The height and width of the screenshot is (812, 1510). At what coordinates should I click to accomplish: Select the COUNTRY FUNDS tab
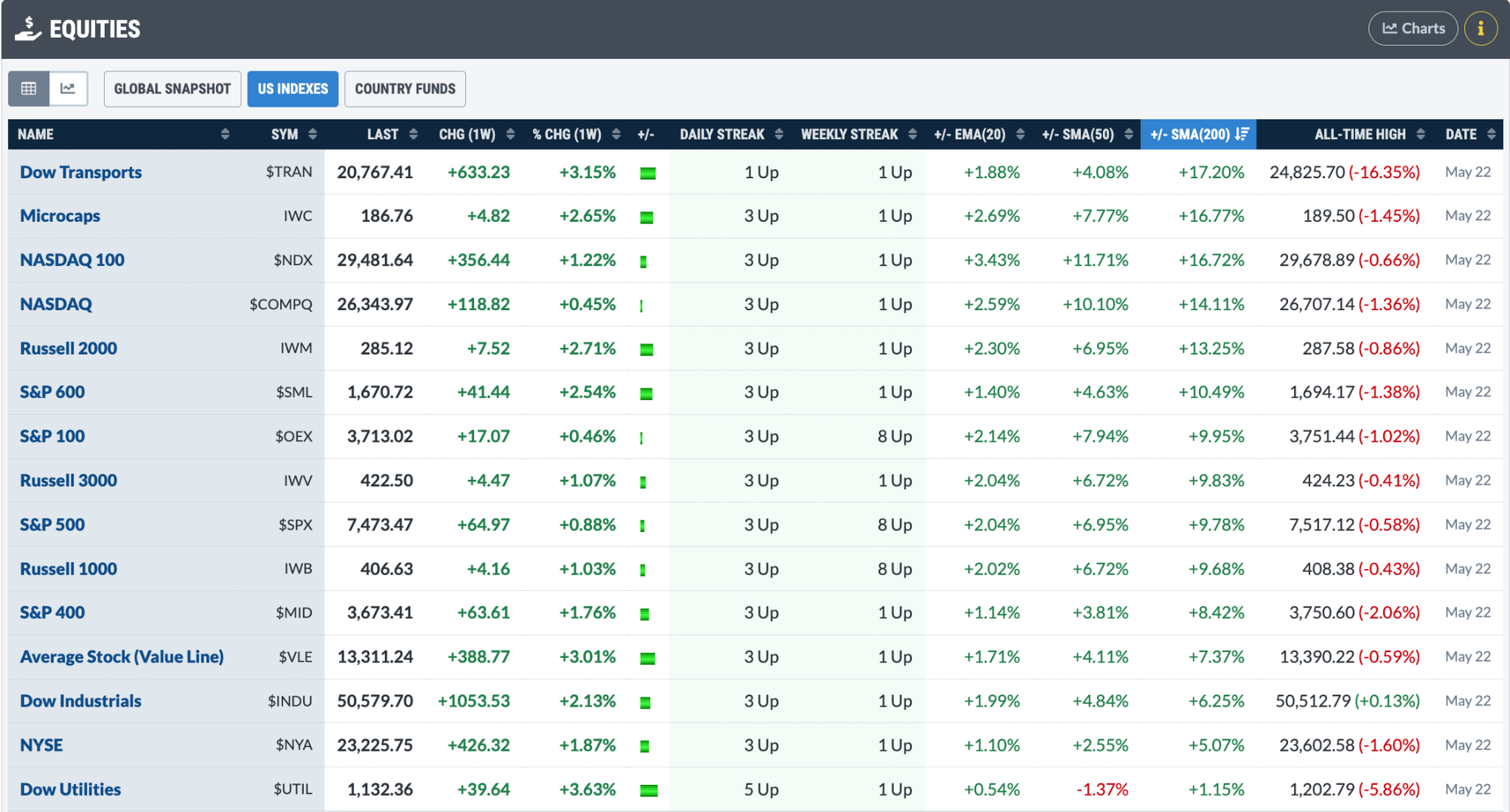tap(405, 89)
